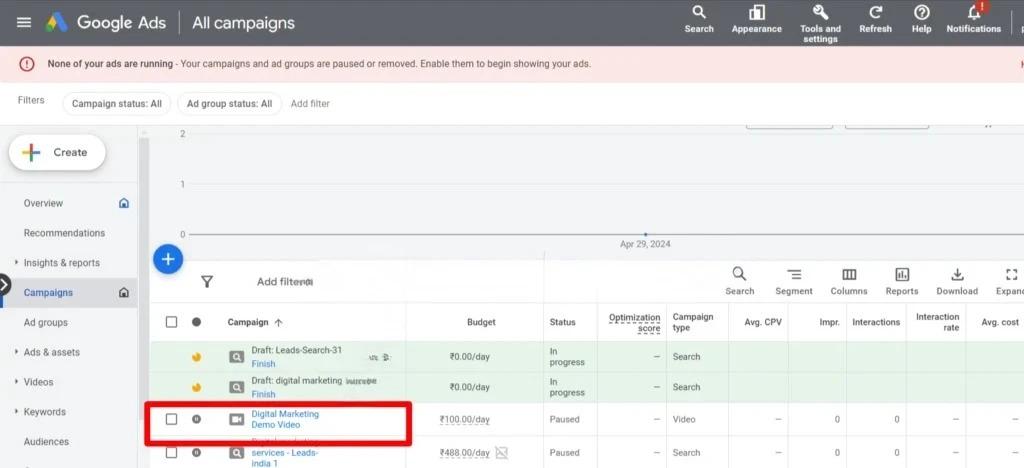Click Campaign type column header
The image size is (1024, 468).
pyautogui.click(x=693, y=322)
